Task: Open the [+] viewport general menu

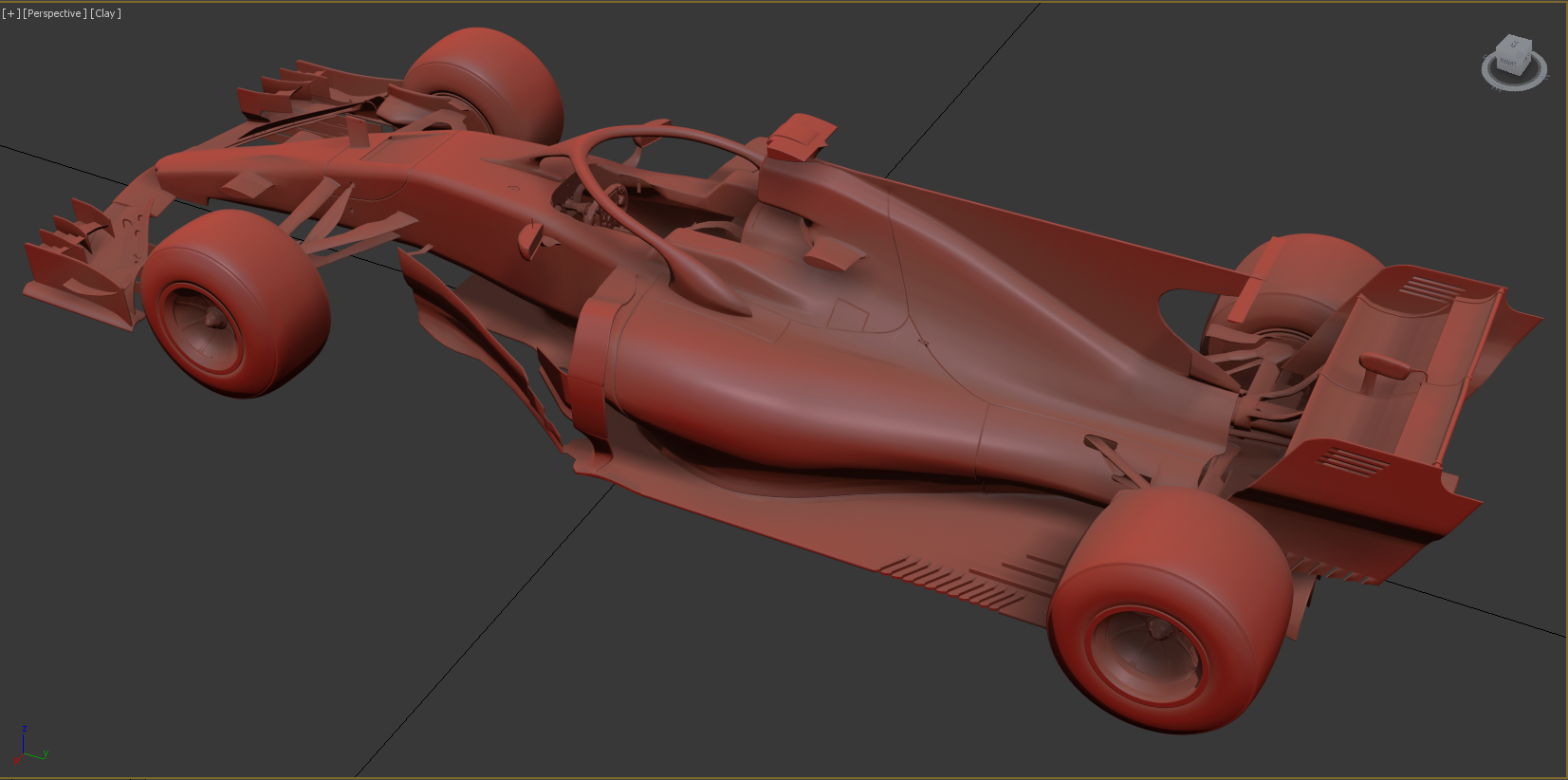Action: 10,13
